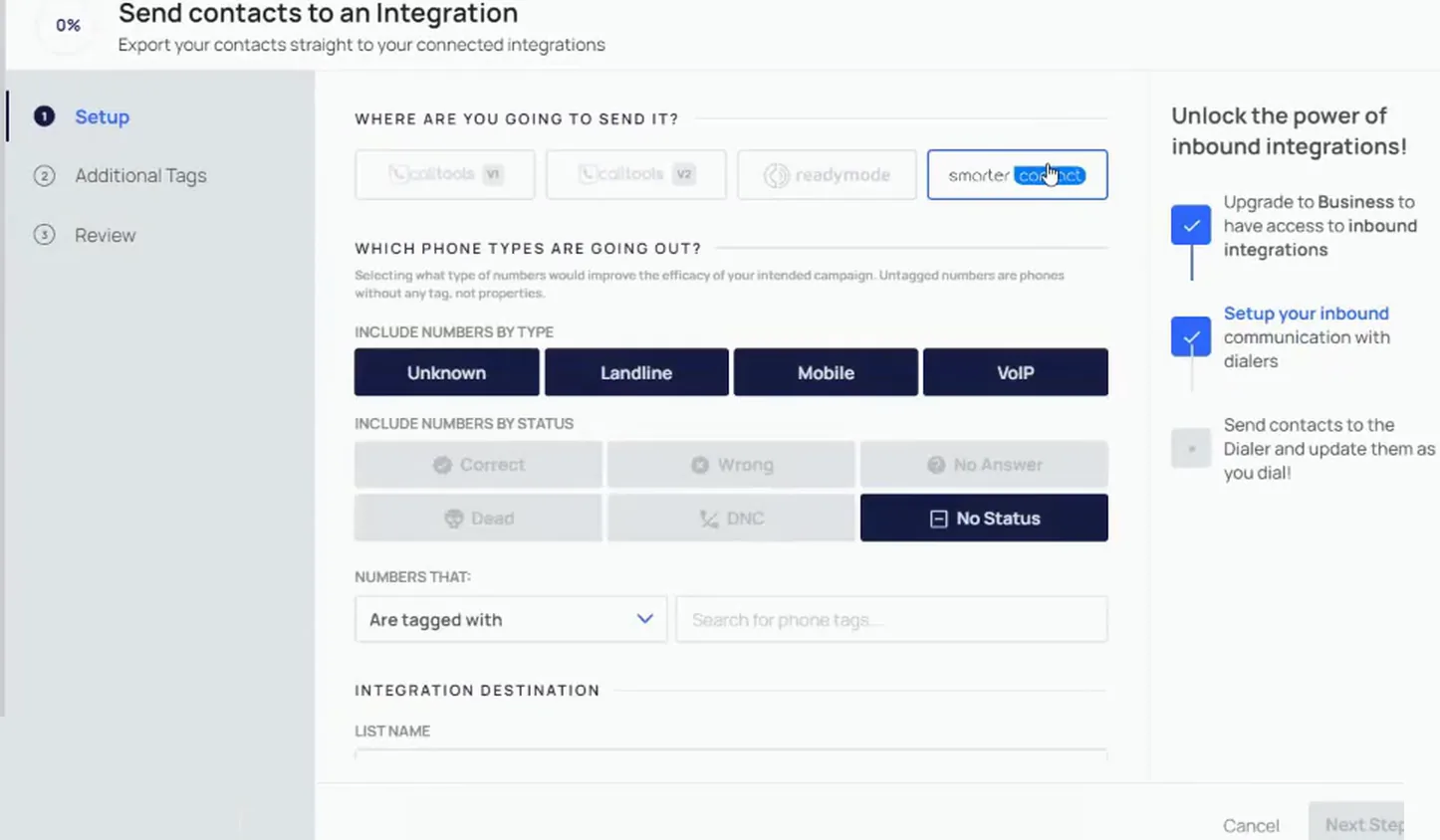
Task: Click the Setup your inbound checkmark icon
Action: click(x=1191, y=336)
